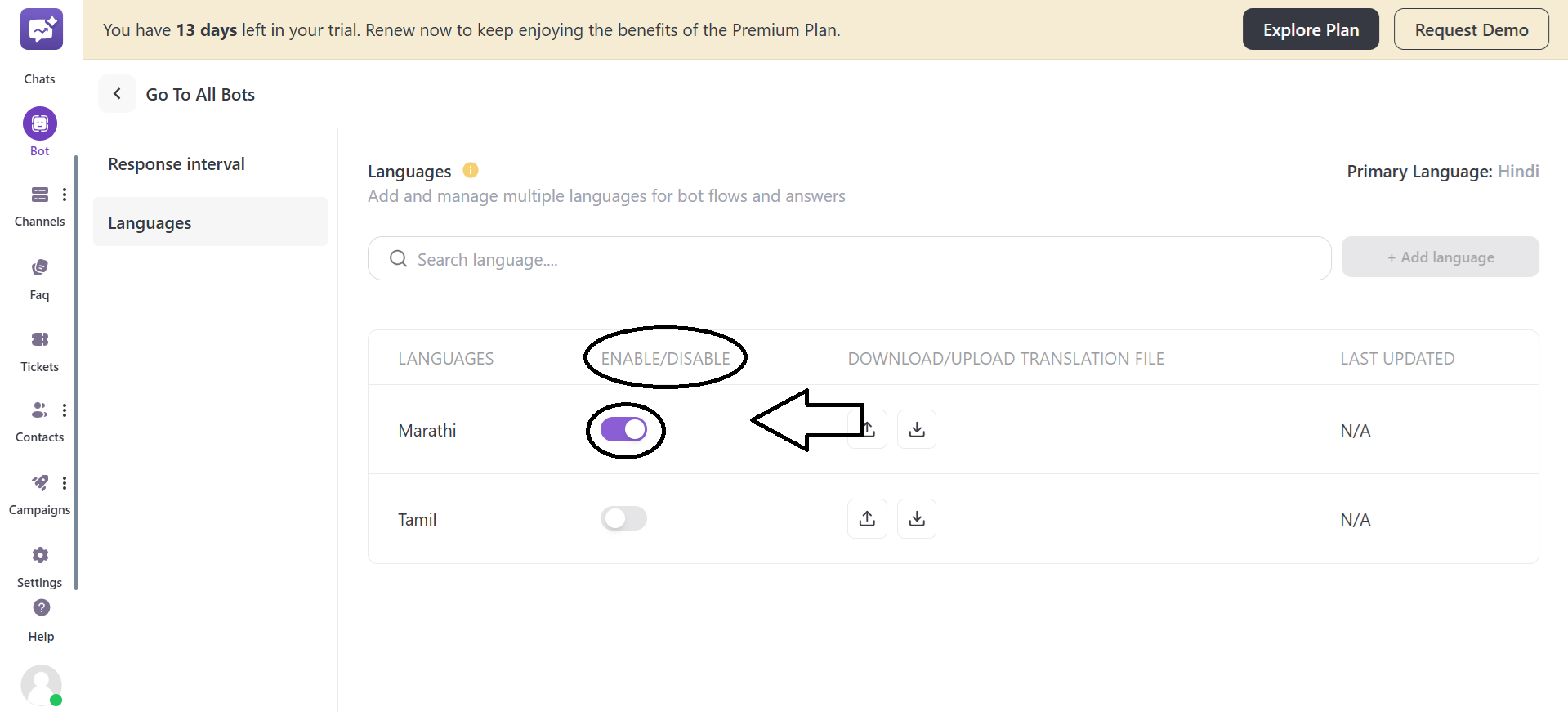This screenshot has height=712, width=1568.
Task: Collapse back using the Go To All Bots chevron
Action: 117,93
